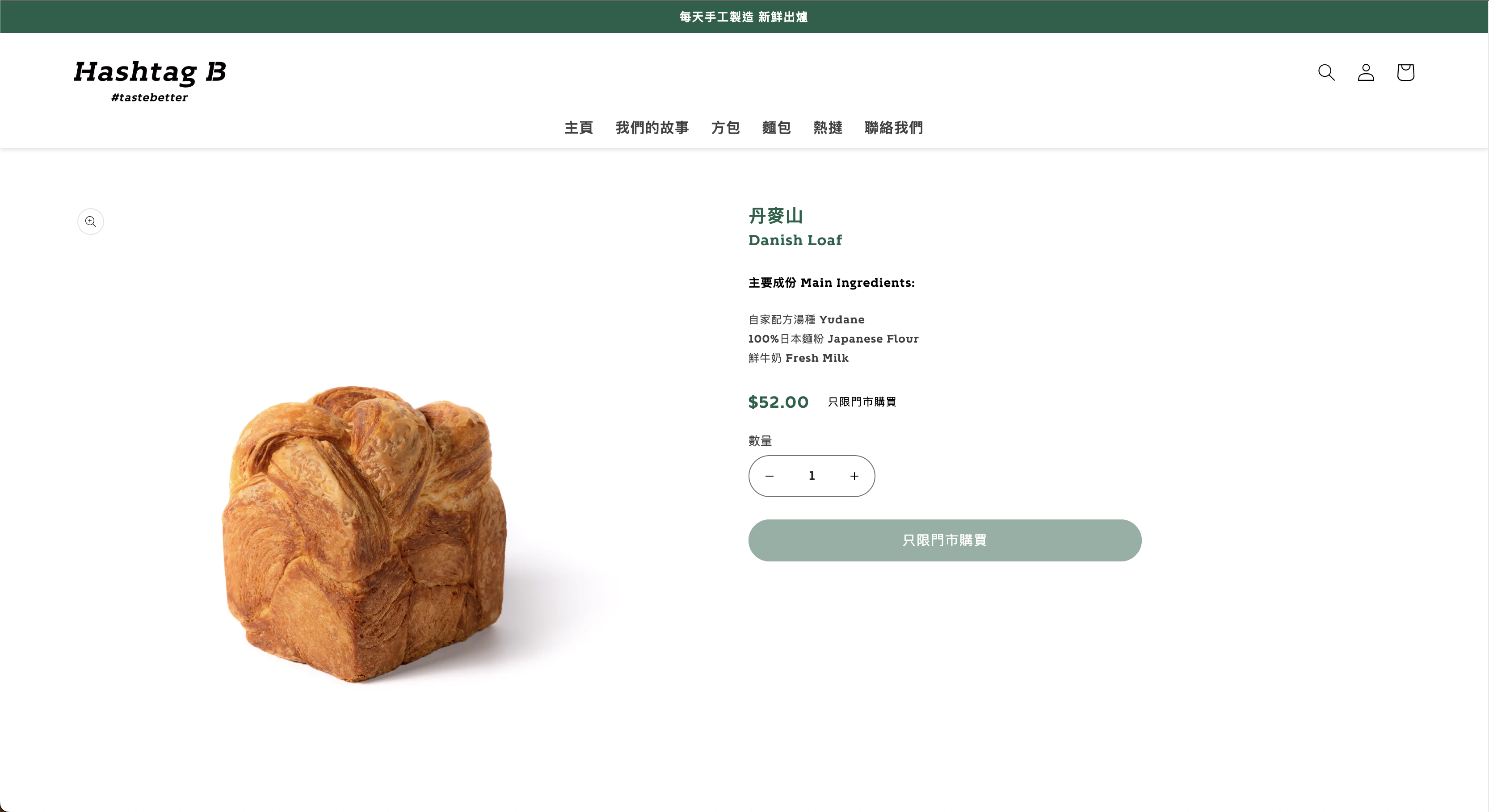Open 聯絡我們 contact page
The image size is (1489, 812).
pyautogui.click(x=894, y=128)
